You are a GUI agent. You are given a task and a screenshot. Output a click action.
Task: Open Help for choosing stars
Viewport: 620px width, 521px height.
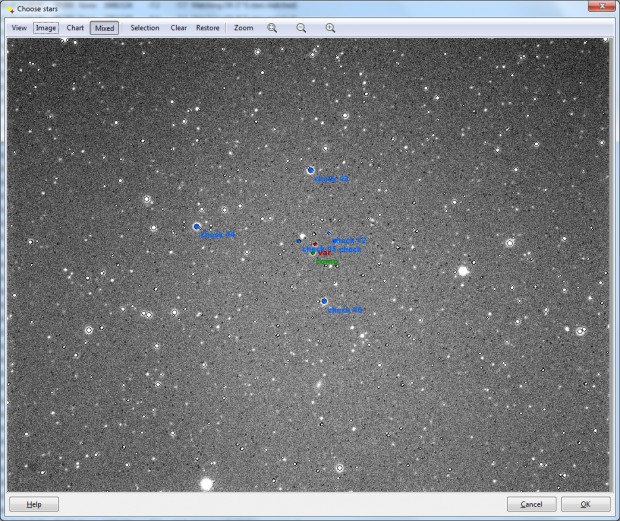pyautogui.click(x=34, y=504)
